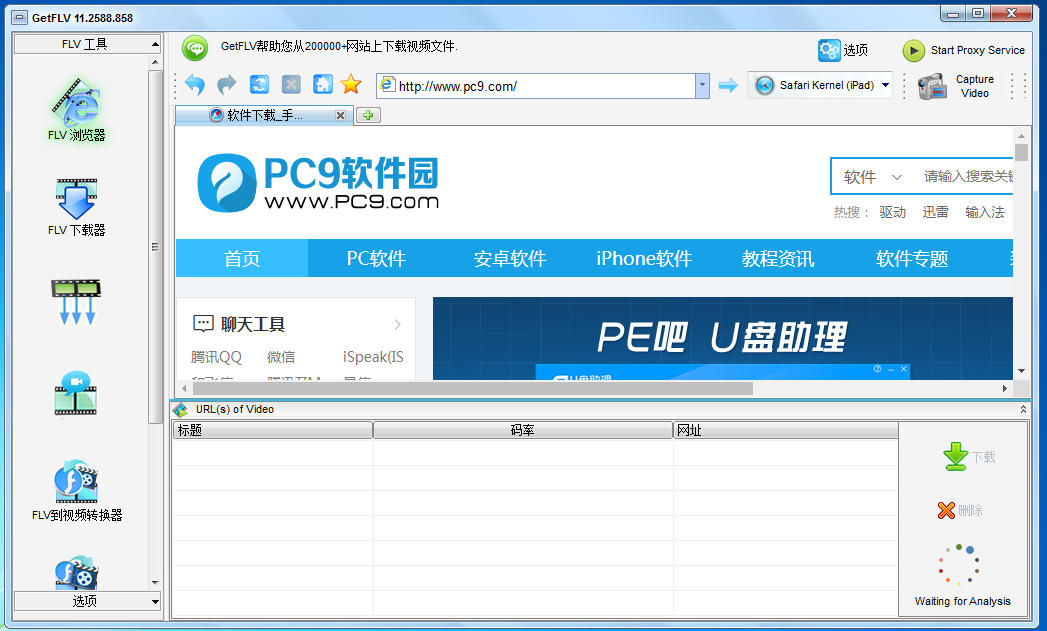Screen dimensions: 1047x631
Task: Select the bottom Flash converter sidebar icon
Action: point(76,572)
